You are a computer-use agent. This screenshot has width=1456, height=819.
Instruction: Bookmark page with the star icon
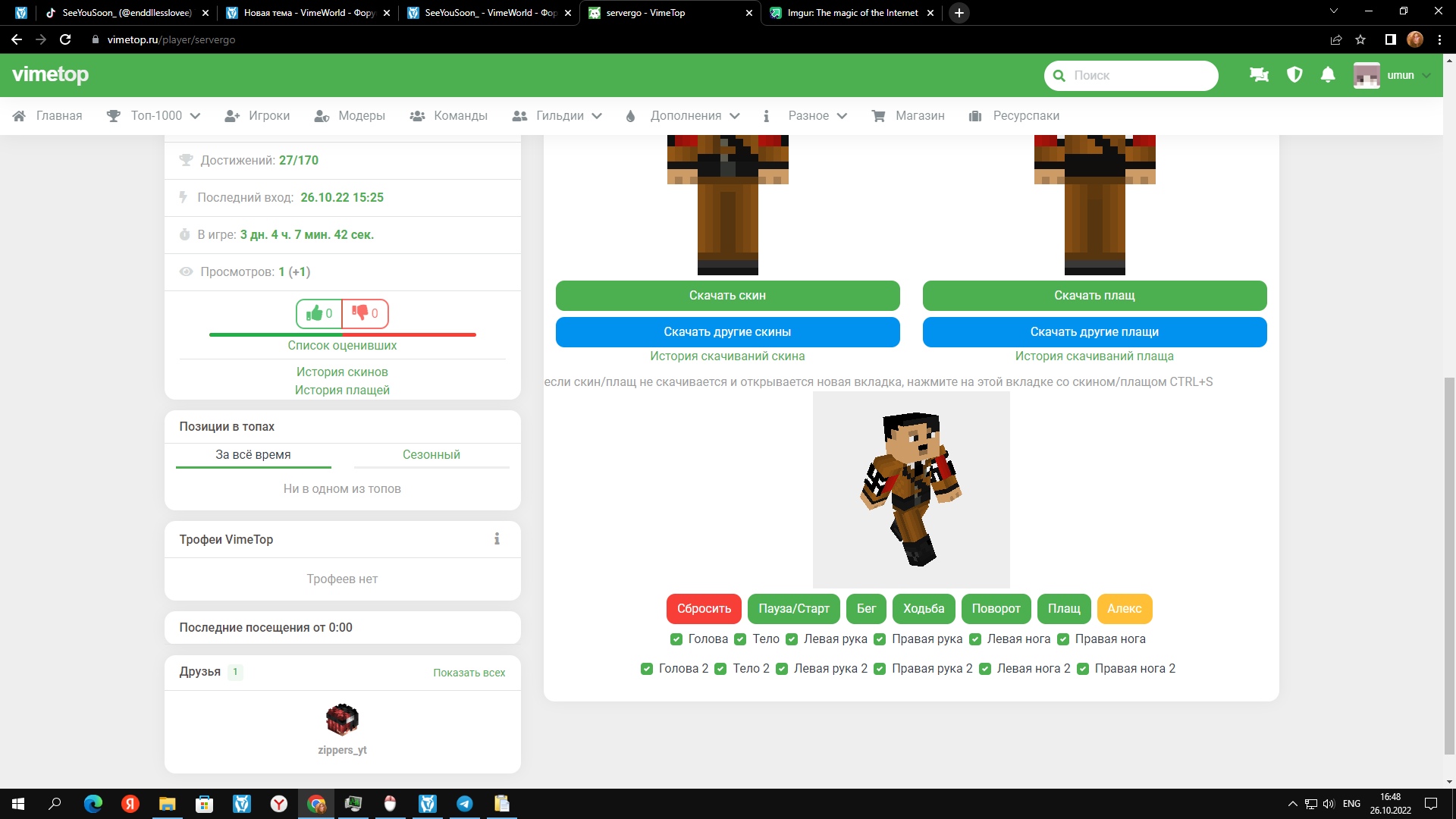(1360, 39)
